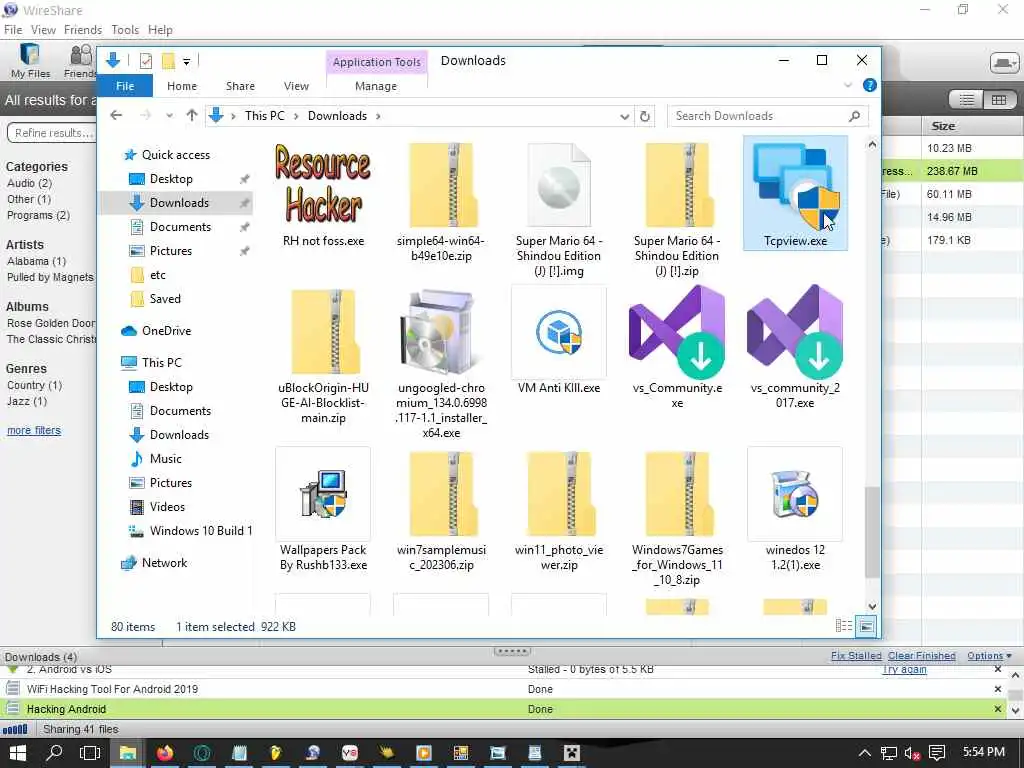Image resolution: width=1024 pixels, height=768 pixels.
Task: Open WireShare Options dropdown
Action: pos(989,655)
